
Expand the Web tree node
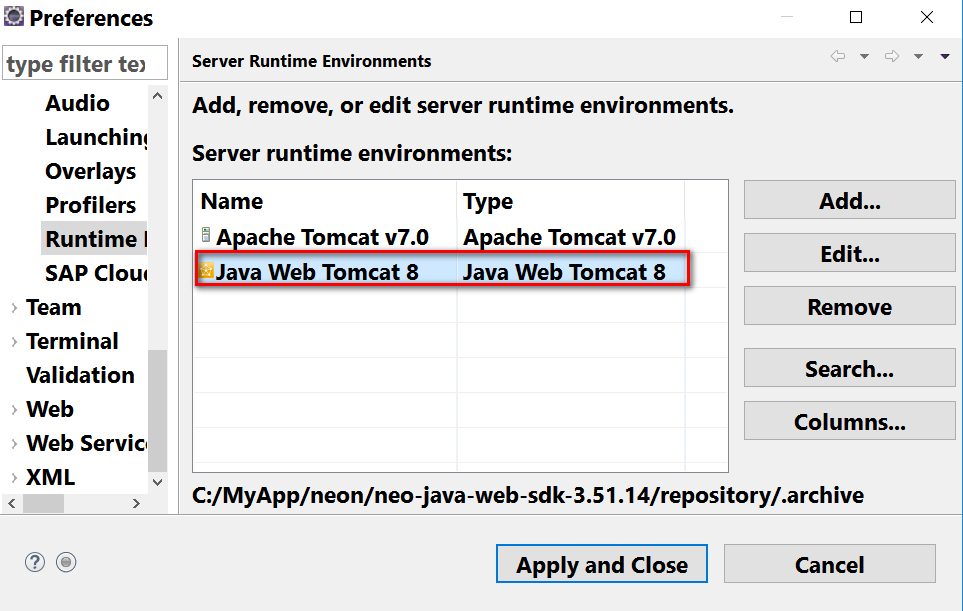(x=14, y=410)
